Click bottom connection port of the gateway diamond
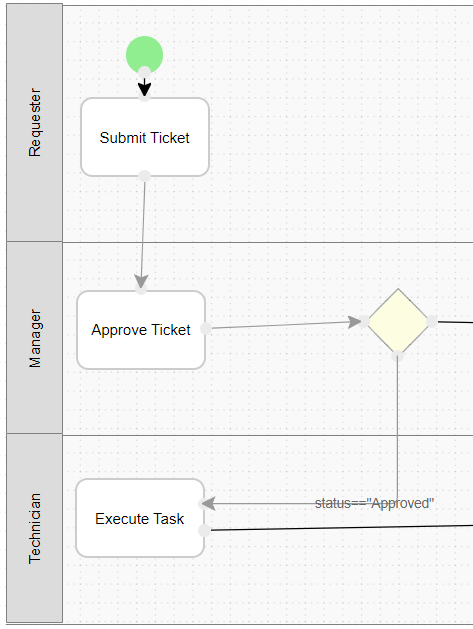This screenshot has width=473, height=629. pos(397,355)
